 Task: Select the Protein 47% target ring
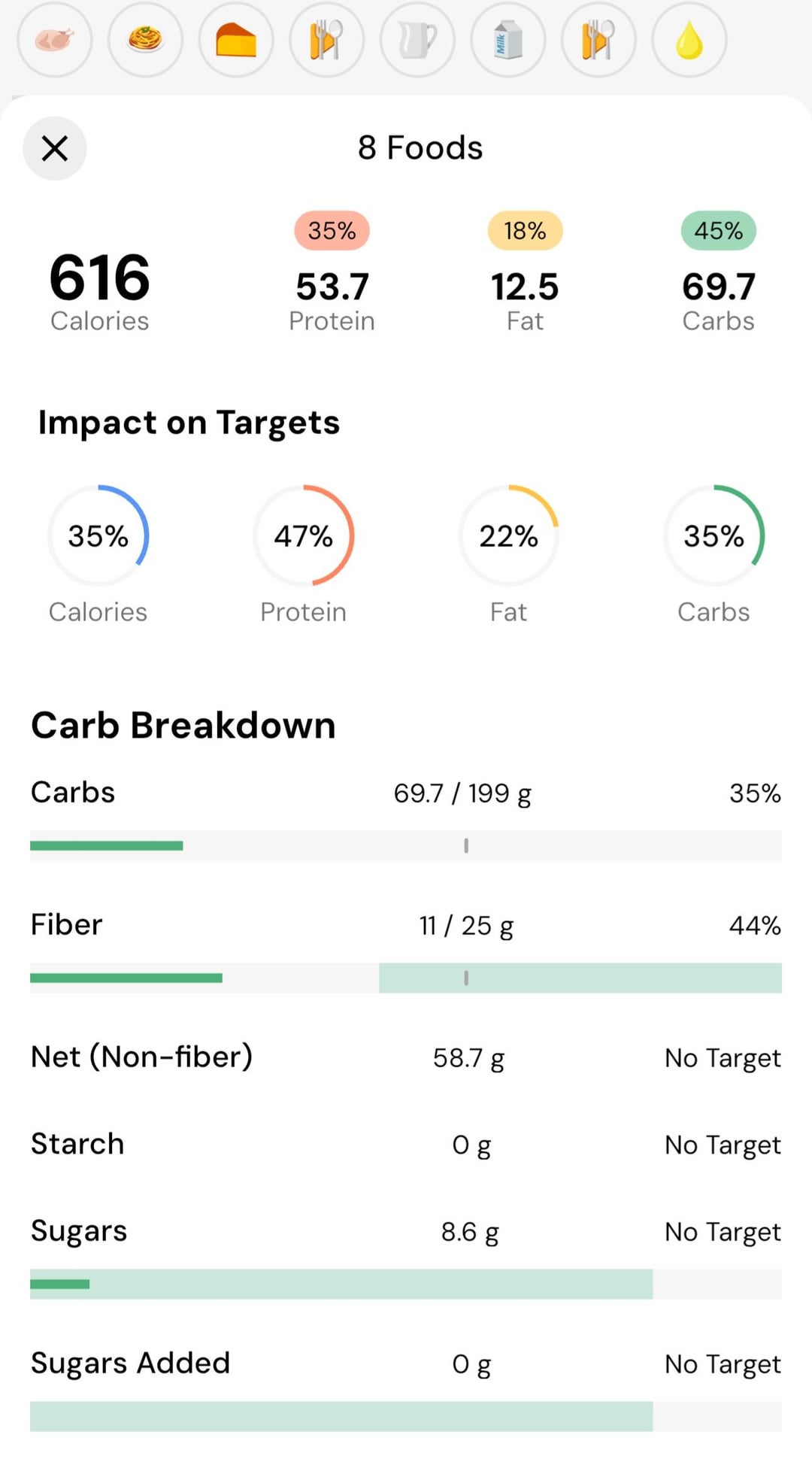(303, 535)
